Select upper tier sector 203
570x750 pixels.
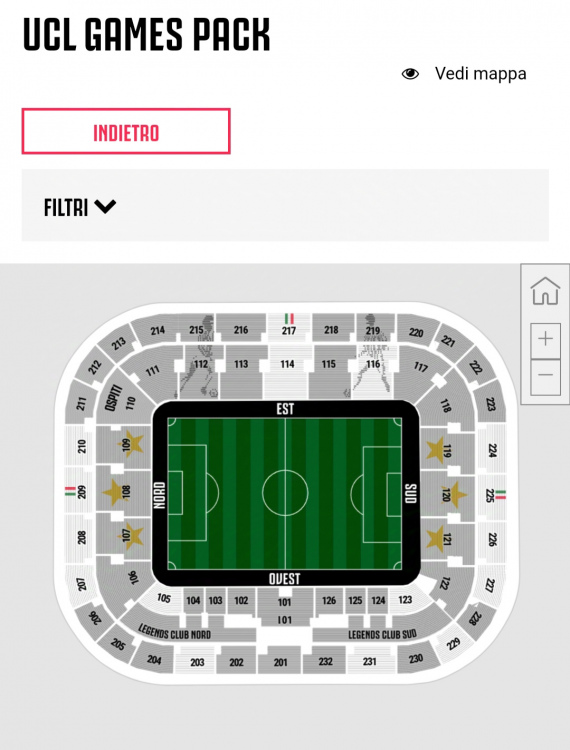(197, 662)
